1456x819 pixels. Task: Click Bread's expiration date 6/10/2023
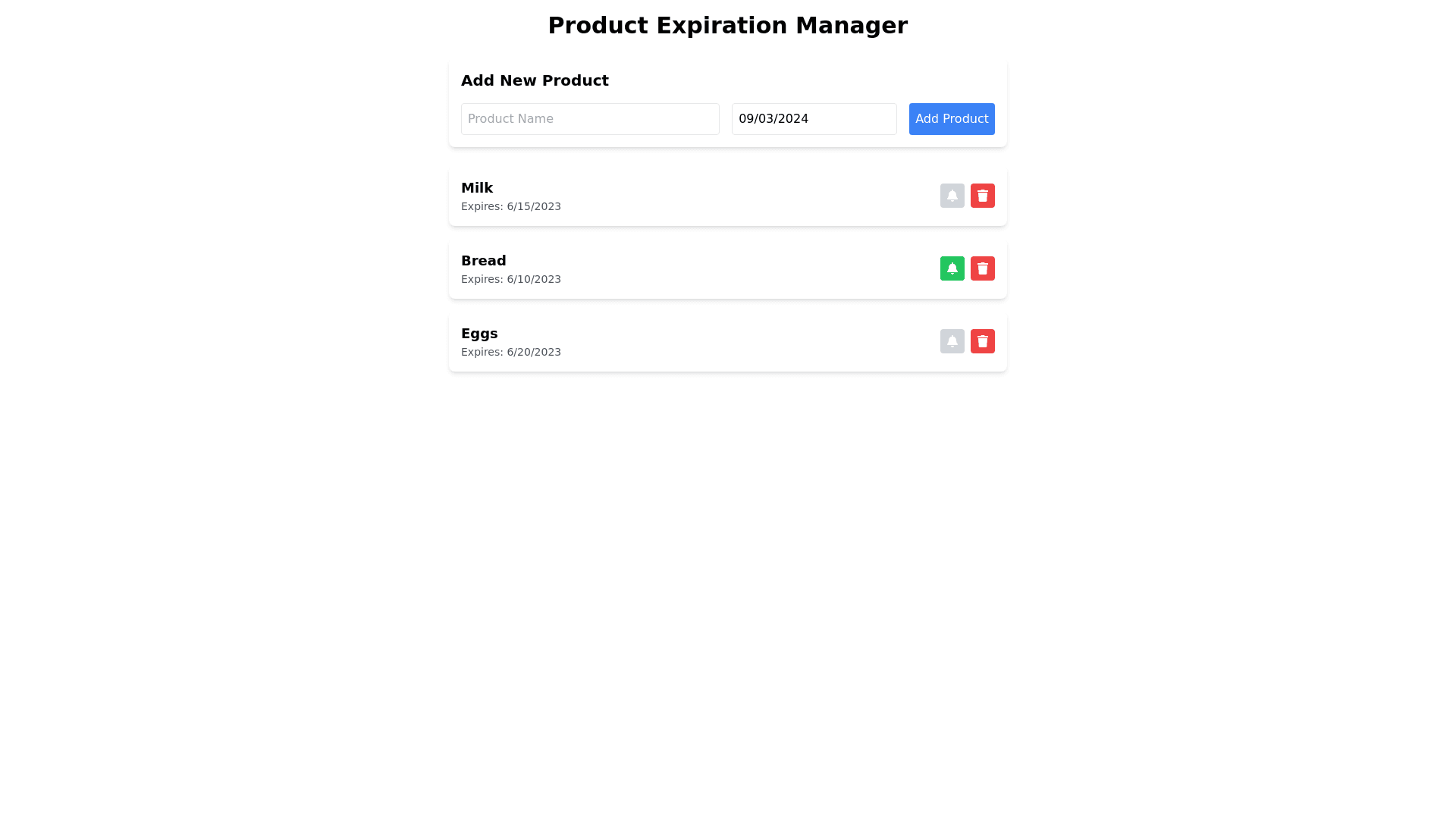pyautogui.click(x=533, y=280)
